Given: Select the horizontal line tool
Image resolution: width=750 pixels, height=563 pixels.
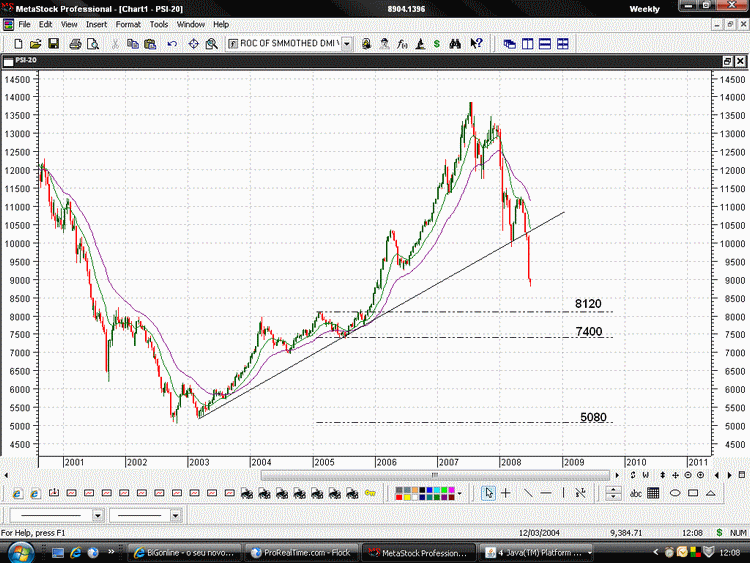Looking at the screenshot, I should tap(546, 493).
